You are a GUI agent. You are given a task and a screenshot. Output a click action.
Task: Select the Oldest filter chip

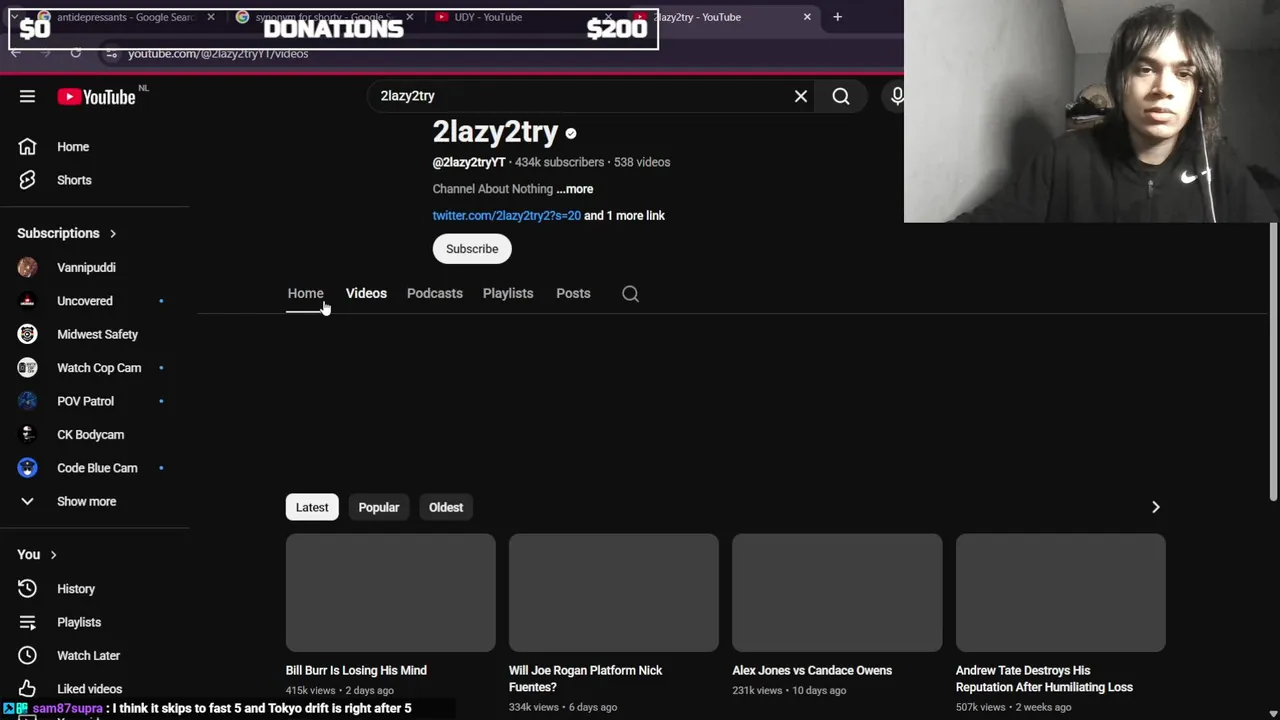[446, 507]
